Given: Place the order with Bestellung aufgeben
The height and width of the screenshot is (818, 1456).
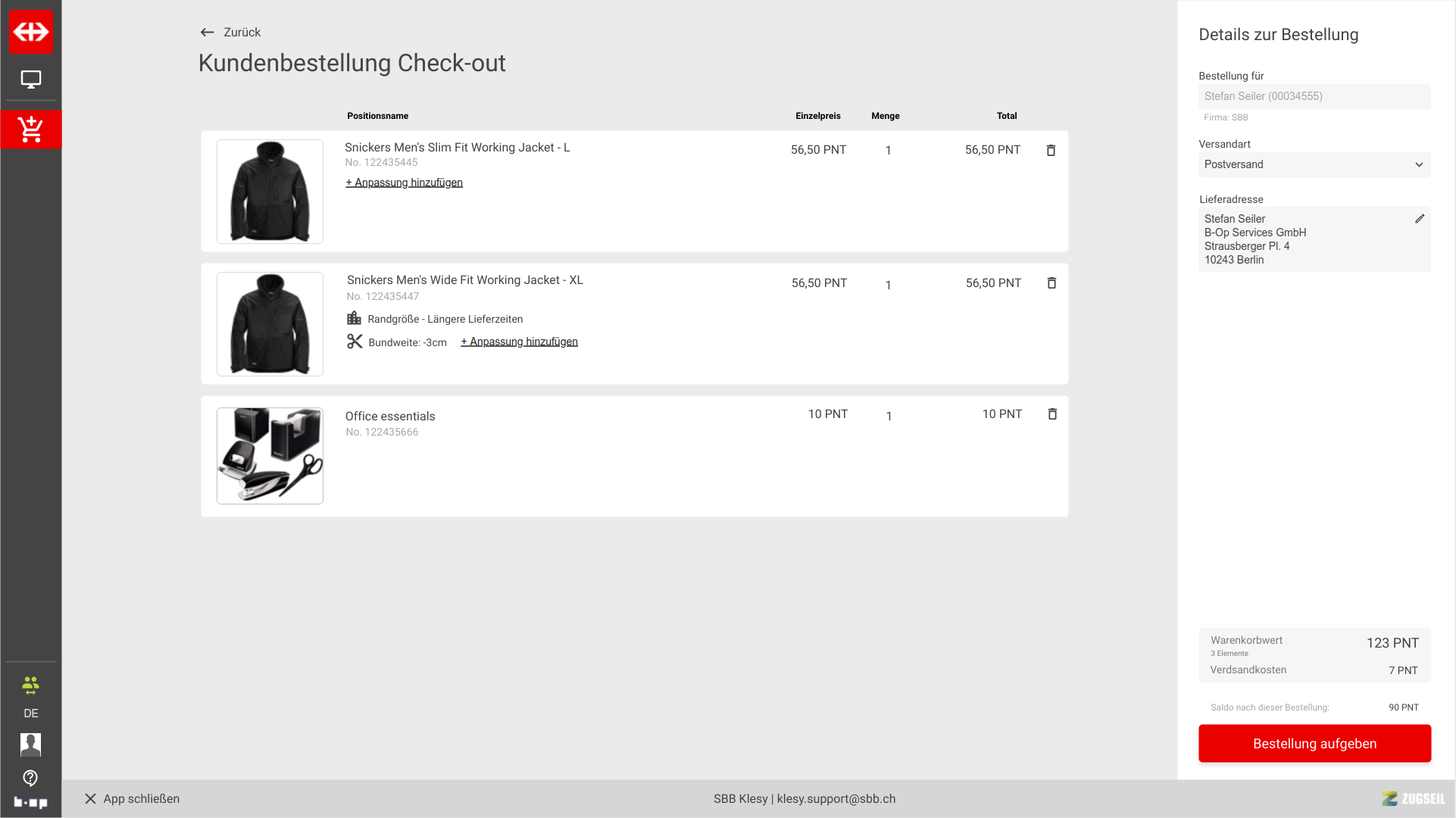Looking at the screenshot, I should 1314,743.
